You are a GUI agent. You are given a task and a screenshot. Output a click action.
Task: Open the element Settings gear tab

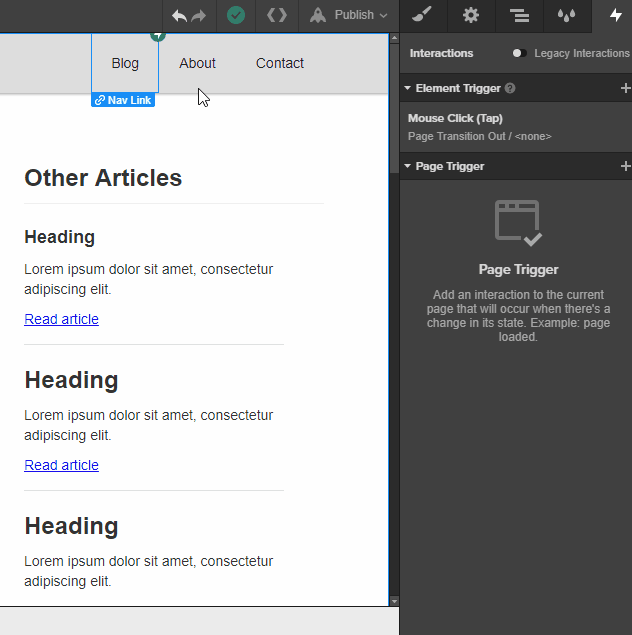[471, 15]
